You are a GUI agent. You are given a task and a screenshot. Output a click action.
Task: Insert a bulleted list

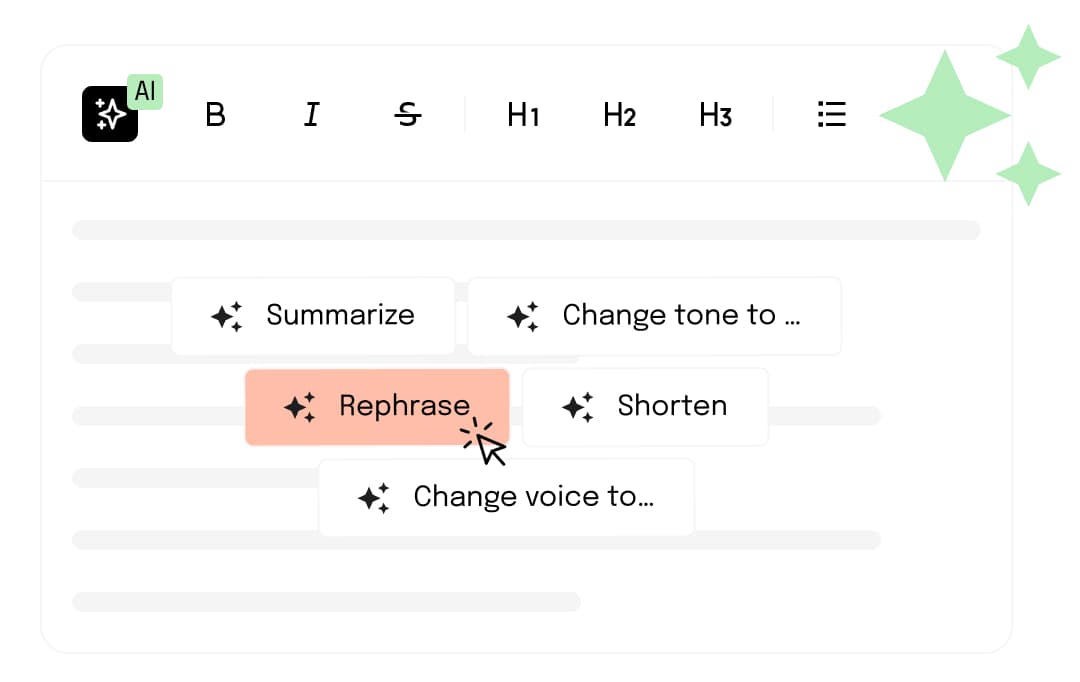point(832,114)
